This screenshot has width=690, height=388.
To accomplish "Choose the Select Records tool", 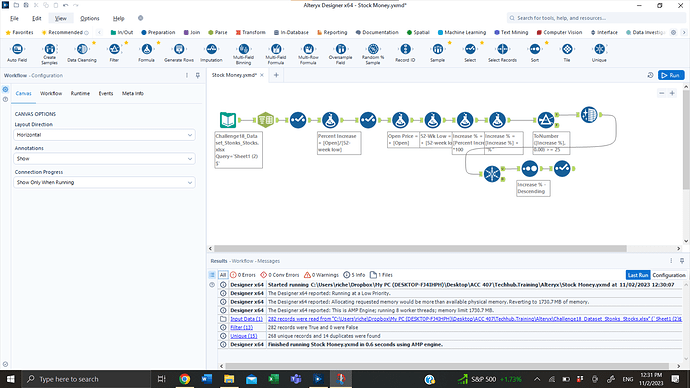I will coord(502,53).
